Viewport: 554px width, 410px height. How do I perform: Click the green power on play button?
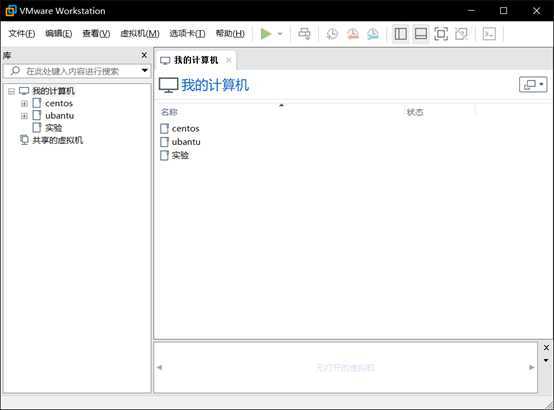pyautogui.click(x=266, y=34)
